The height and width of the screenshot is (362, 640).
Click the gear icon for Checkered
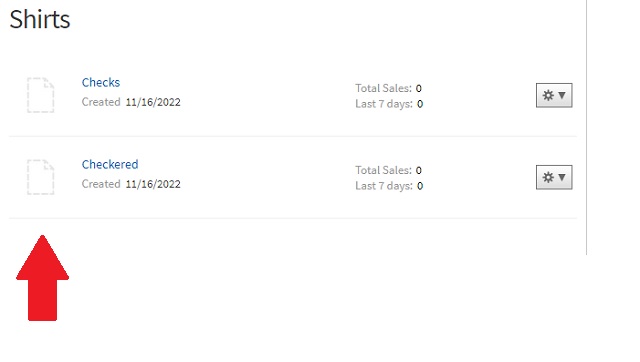548,177
